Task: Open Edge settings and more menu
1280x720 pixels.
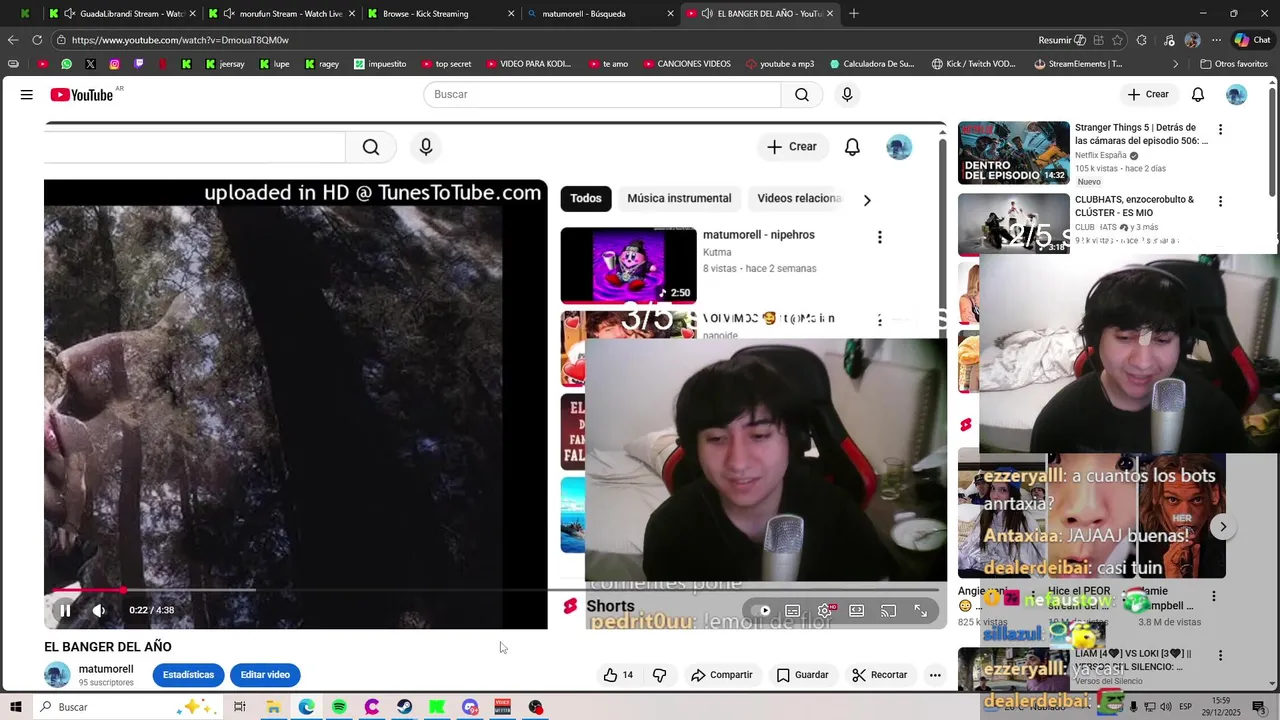Action: [x=1216, y=40]
